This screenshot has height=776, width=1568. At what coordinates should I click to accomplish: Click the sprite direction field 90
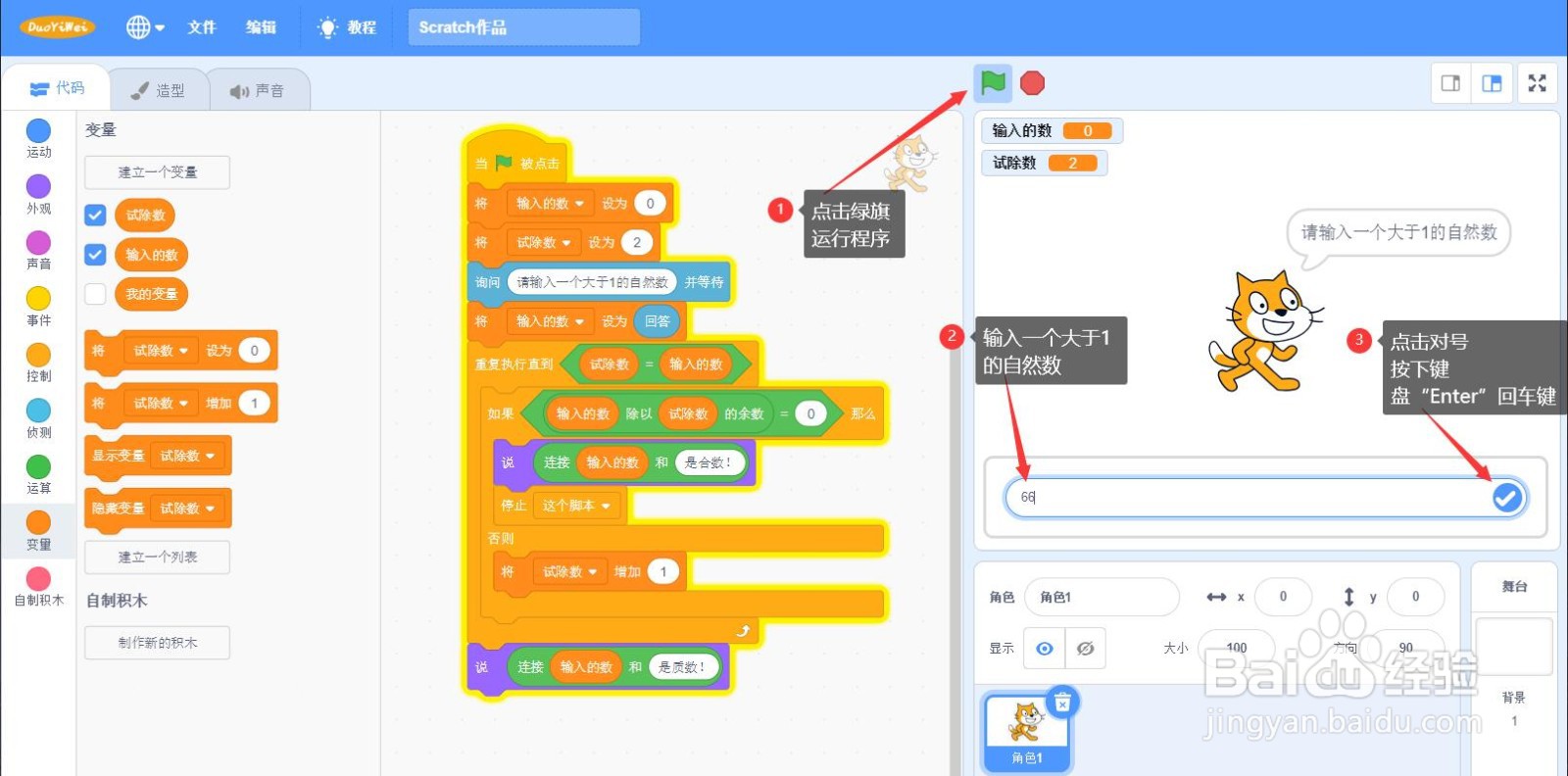(x=1406, y=648)
